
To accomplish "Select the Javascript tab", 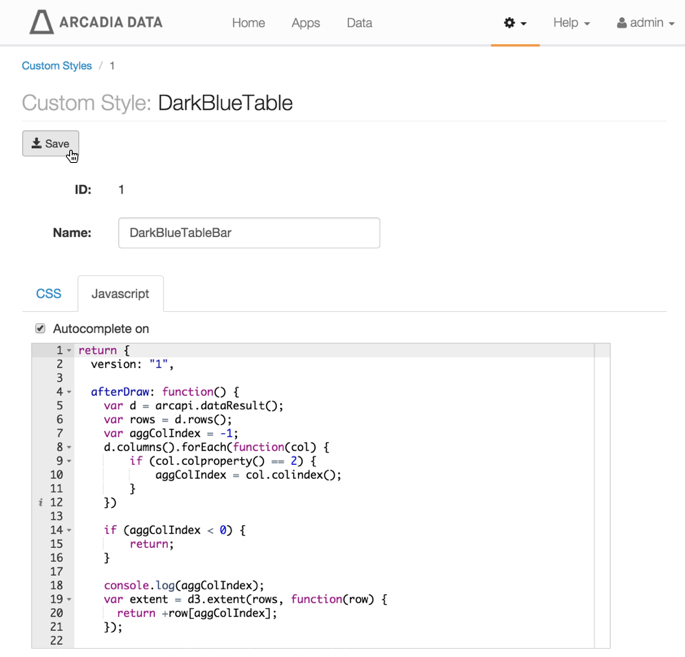I will tap(120, 294).
